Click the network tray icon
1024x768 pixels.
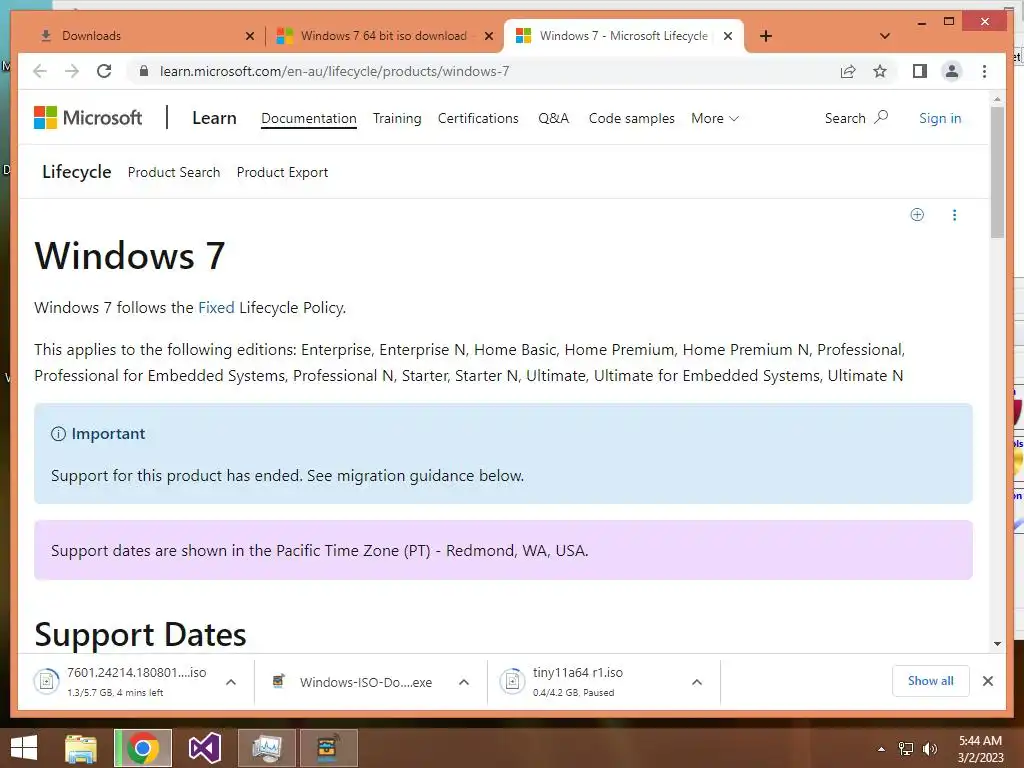[x=906, y=748]
